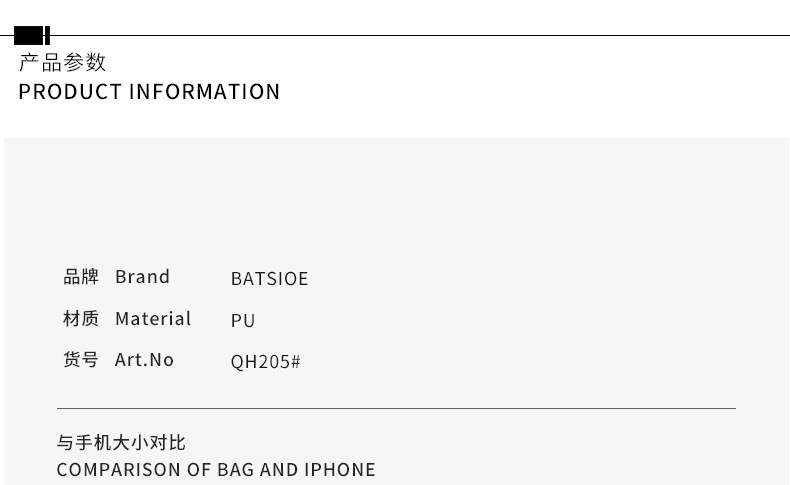
Task: Click the 与手机大小对比 heading
Action: click(x=121, y=442)
